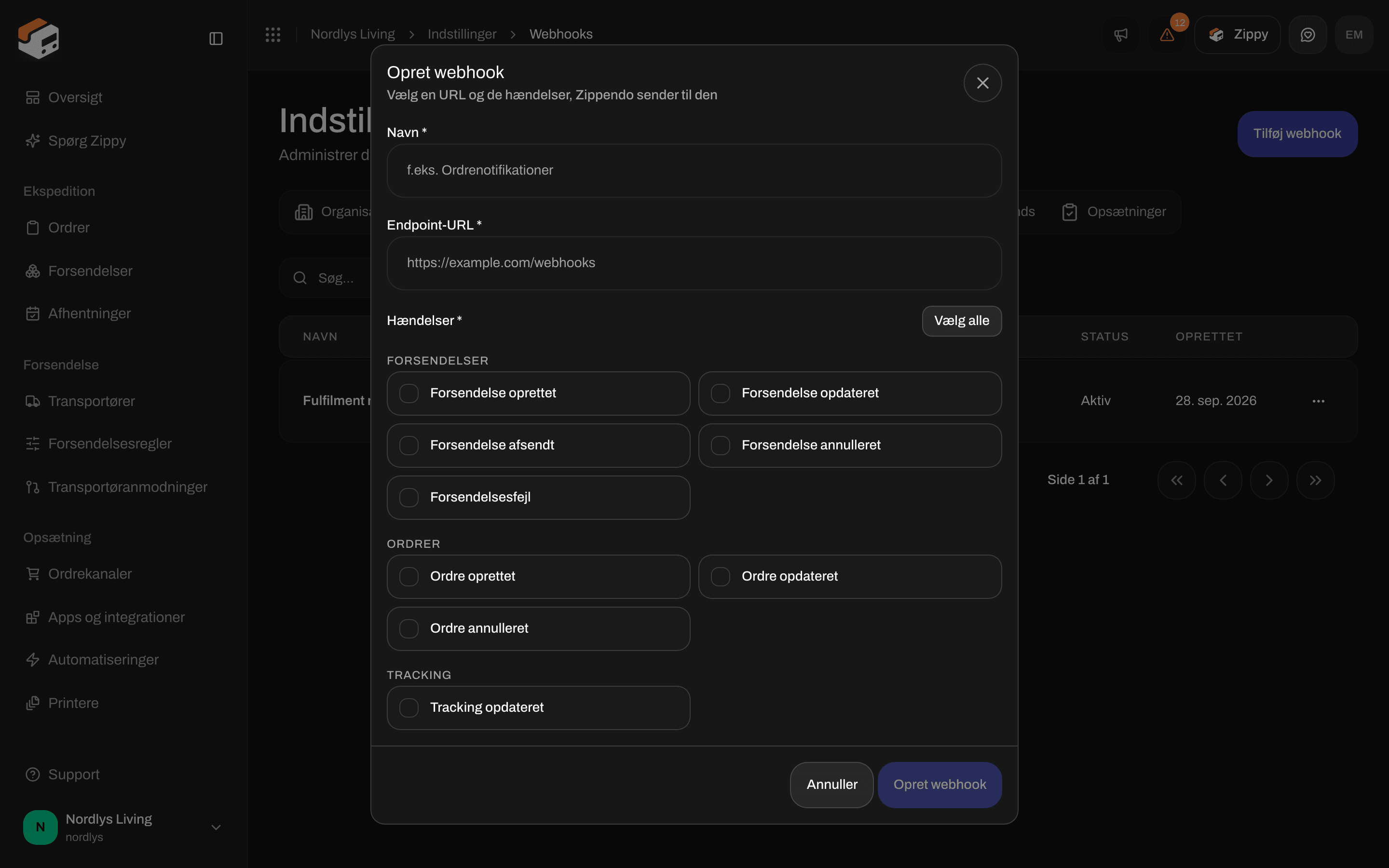Viewport: 1389px width, 868px height.
Task: Check Forsendelse opdateret event
Action: tap(850, 393)
